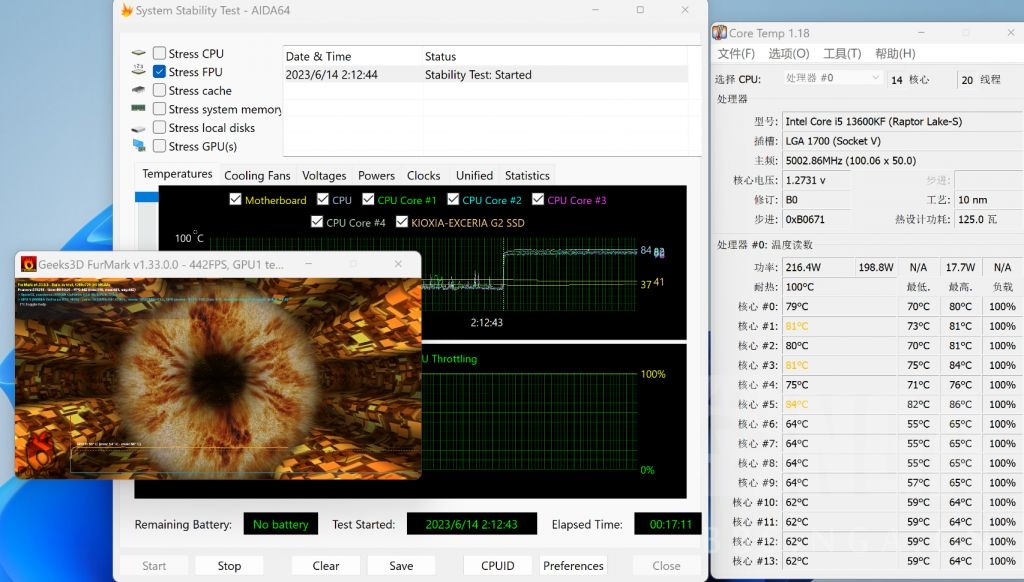Click the memory stick icon beside Stress system memory
Viewport: 1024px width, 582px height.
click(138, 109)
